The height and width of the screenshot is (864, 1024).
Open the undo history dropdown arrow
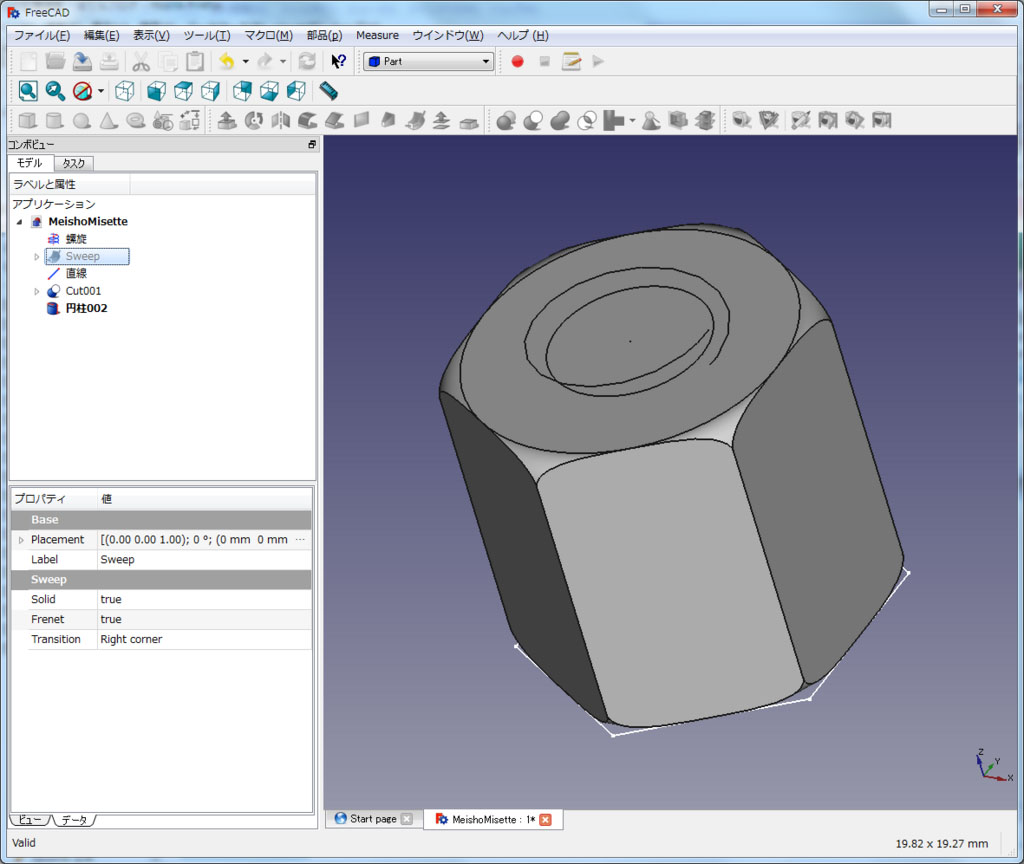pyautogui.click(x=246, y=61)
